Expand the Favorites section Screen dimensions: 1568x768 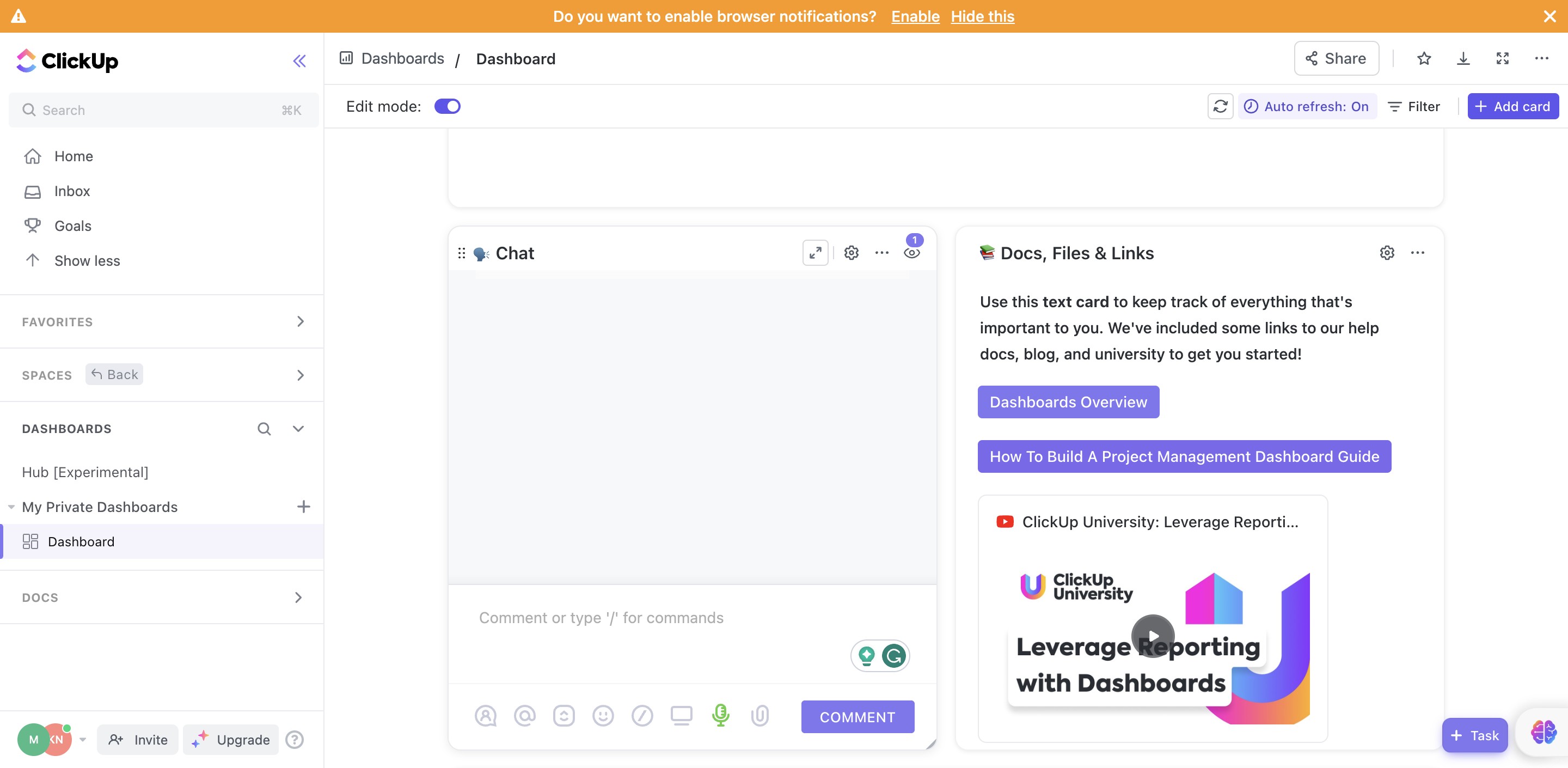pyautogui.click(x=300, y=321)
